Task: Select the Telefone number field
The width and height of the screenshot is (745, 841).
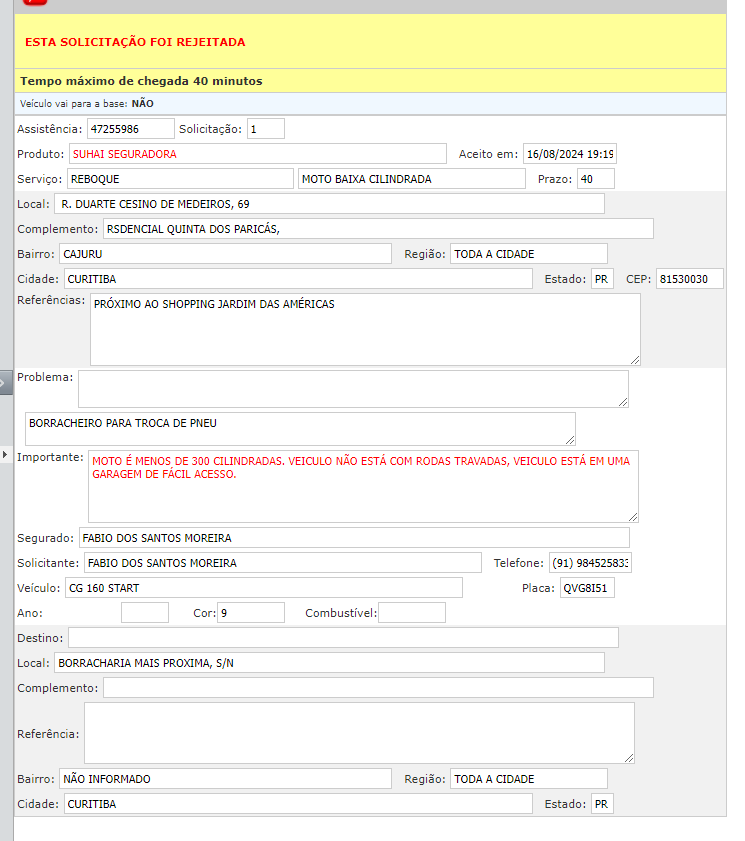Action: pos(590,563)
